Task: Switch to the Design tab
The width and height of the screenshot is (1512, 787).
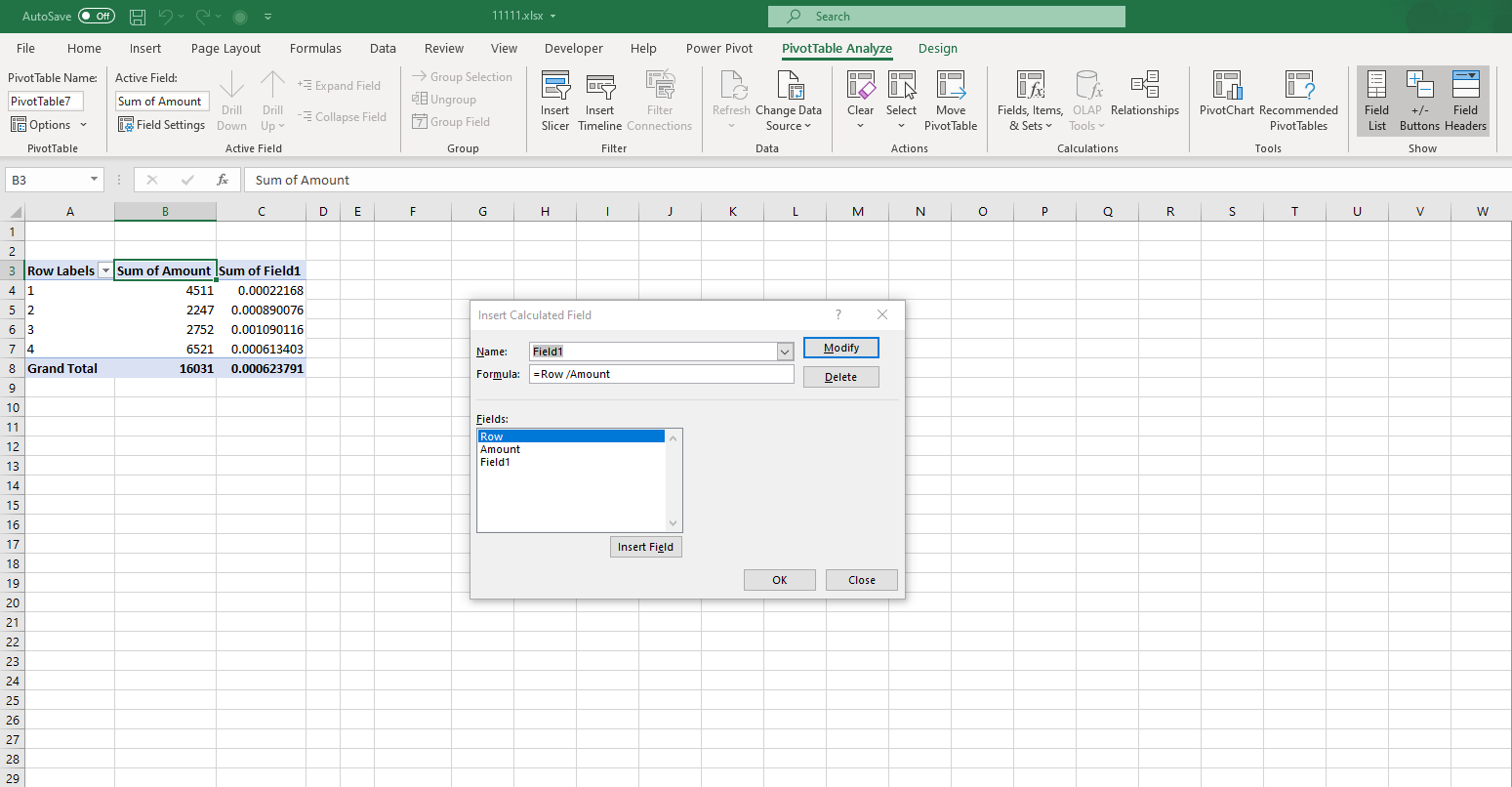Action: click(x=938, y=48)
